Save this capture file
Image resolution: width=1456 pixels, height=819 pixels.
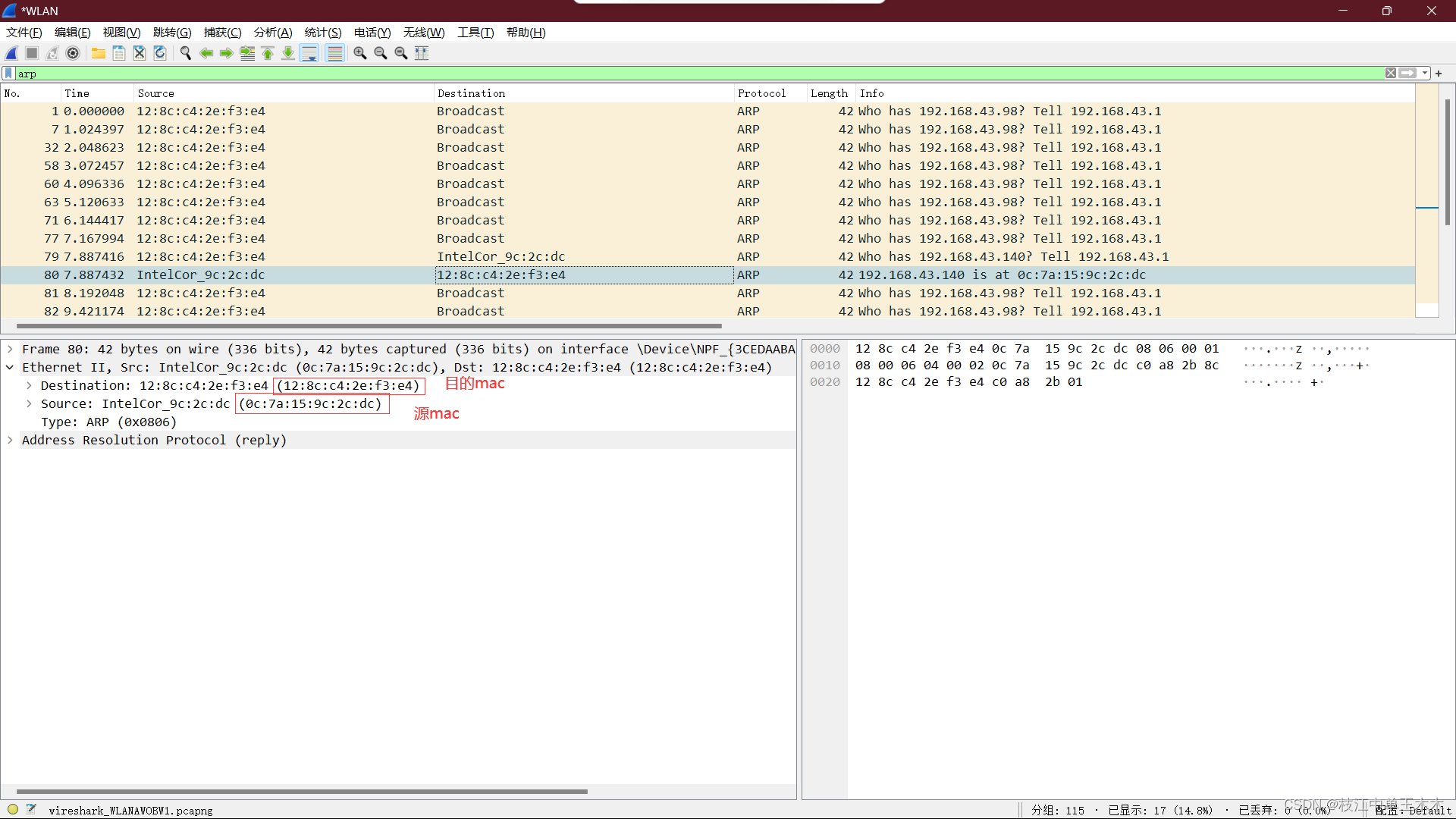(119, 53)
